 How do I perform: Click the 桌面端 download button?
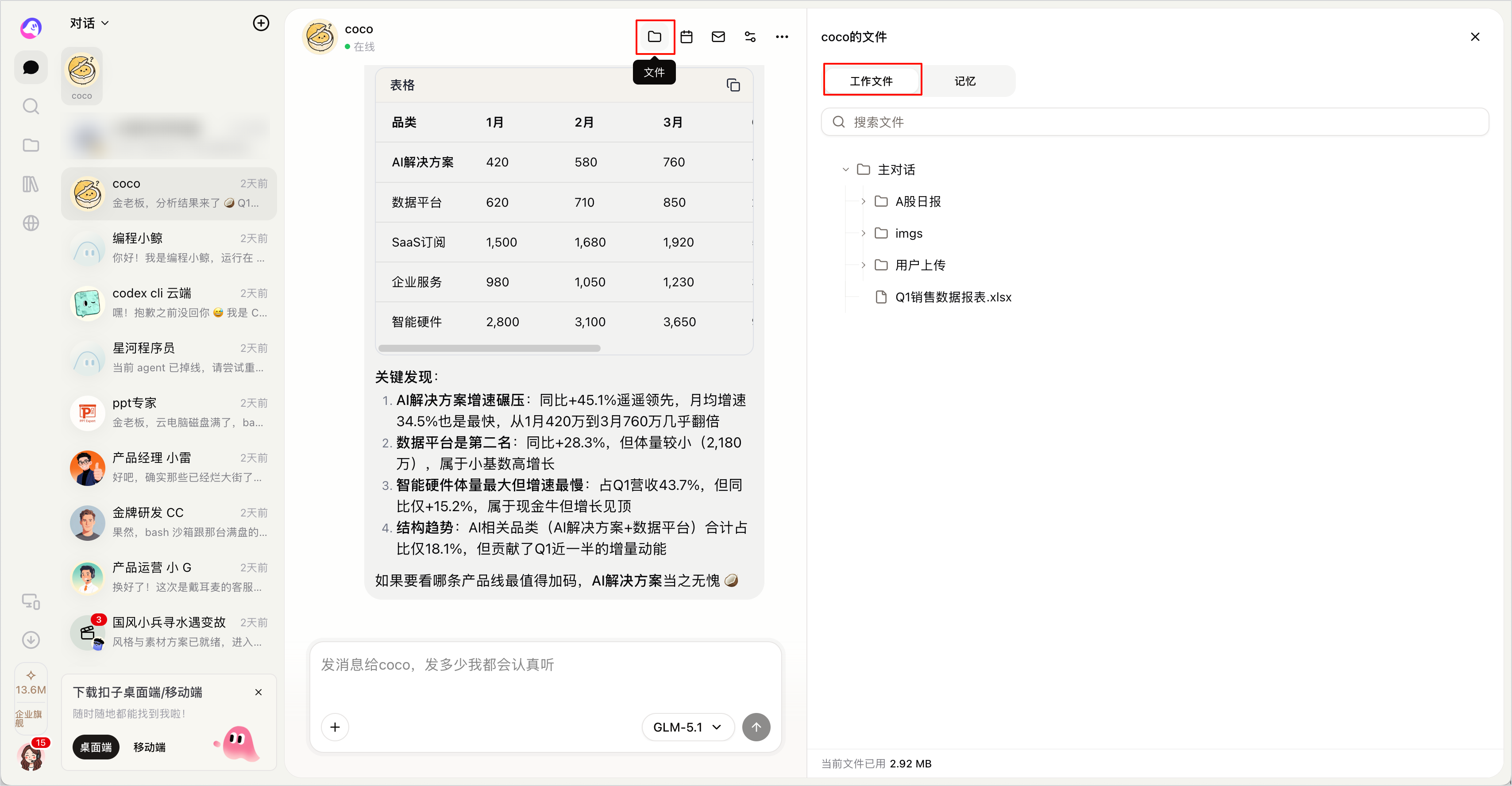point(96,747)
